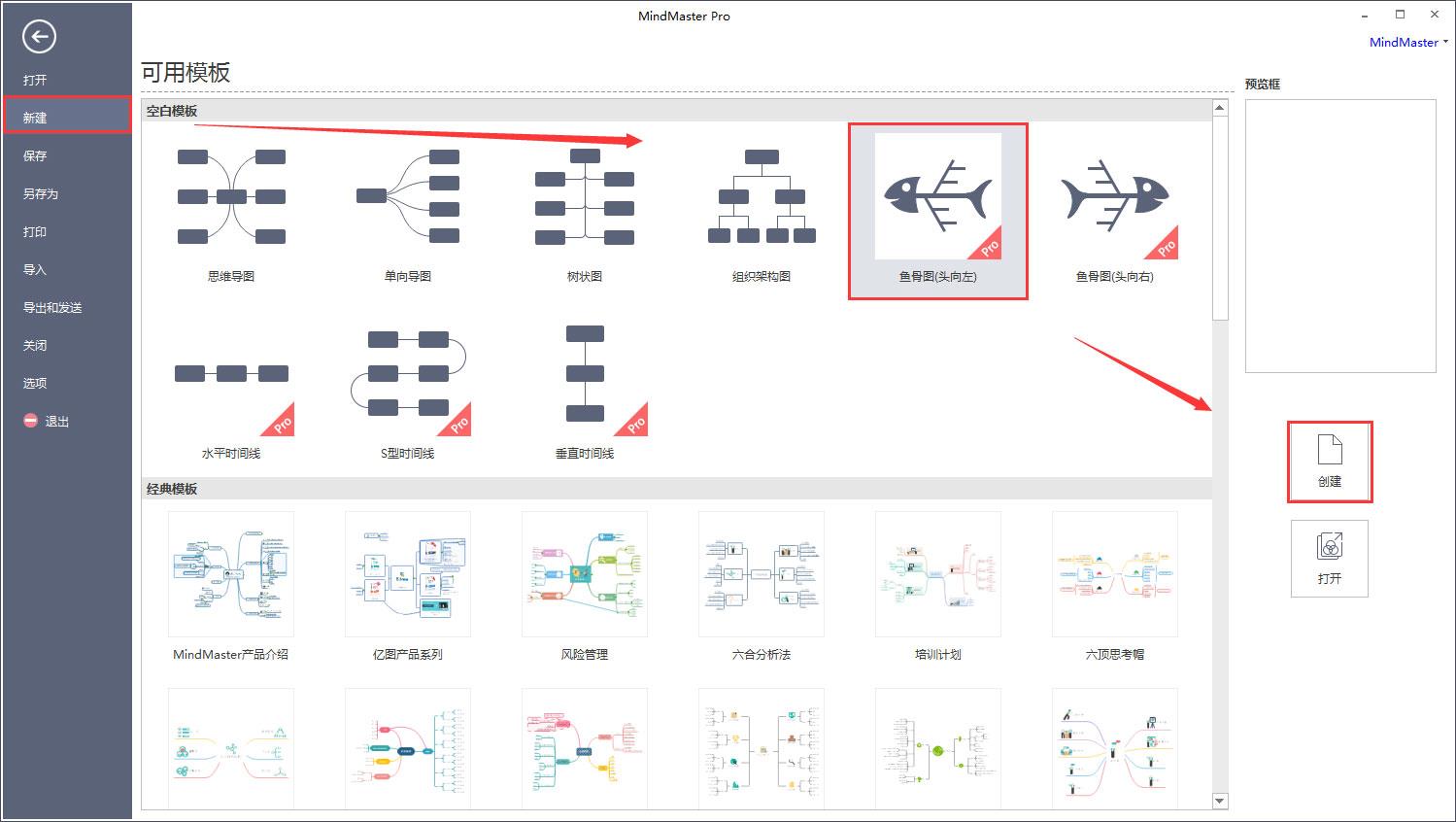1456x822 pixels.
Task: Open the MindMaster产品介绍 classic template
Action: click(x=231, y=574)
